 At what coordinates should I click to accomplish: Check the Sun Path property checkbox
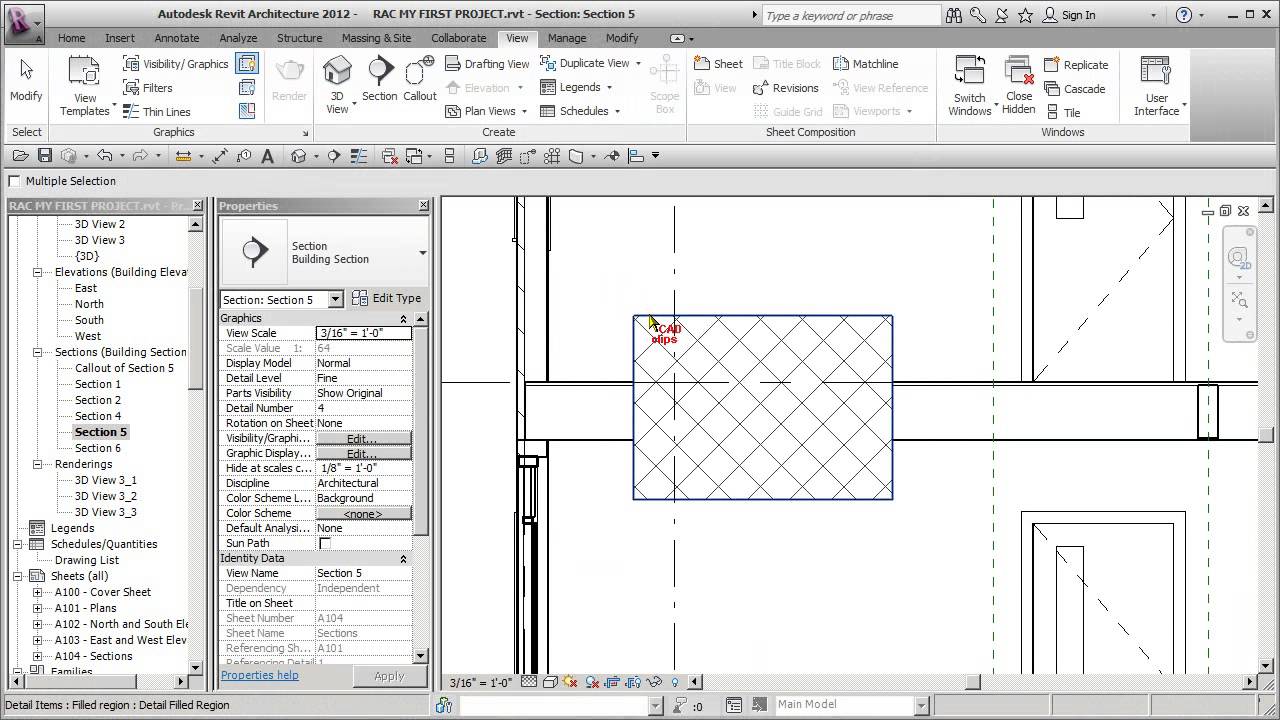(323, 543)
